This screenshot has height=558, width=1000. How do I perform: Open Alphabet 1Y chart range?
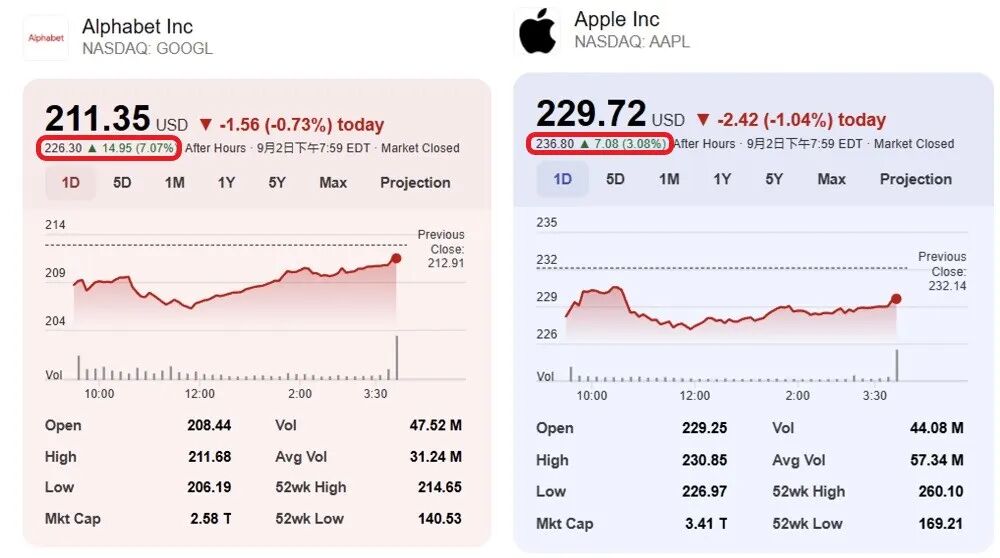pyautogui.click(x=226, y=183)
